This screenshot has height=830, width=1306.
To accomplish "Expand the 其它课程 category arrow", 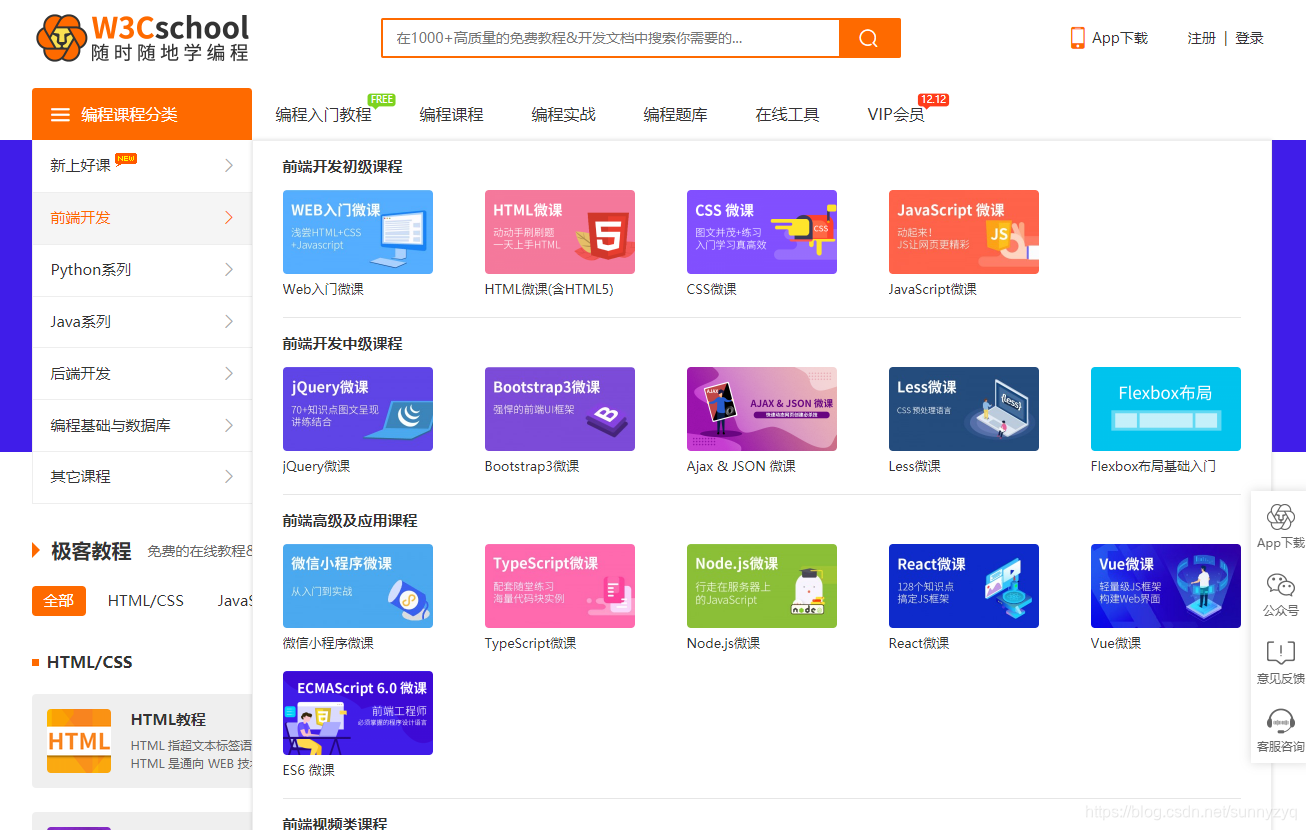I will pos(229,477).
